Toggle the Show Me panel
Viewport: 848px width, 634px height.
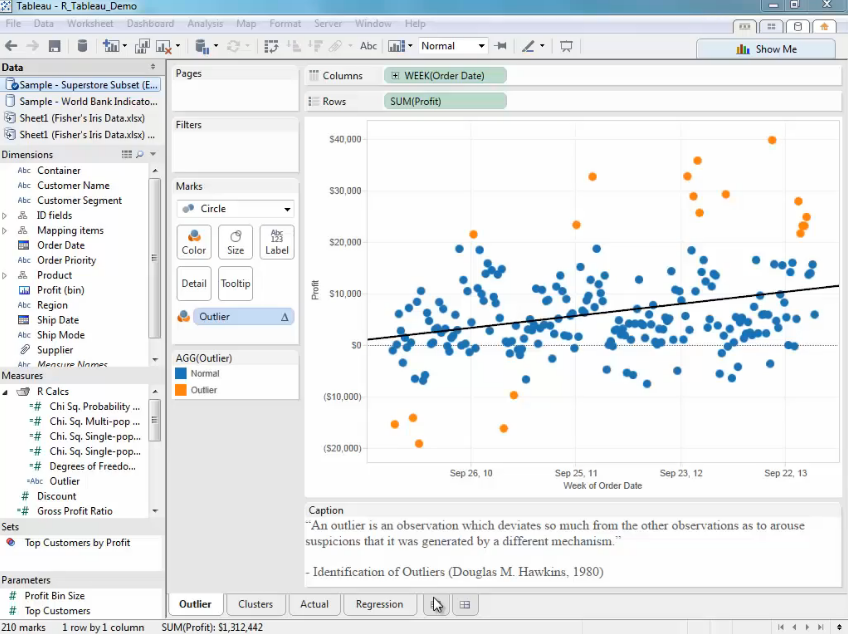coord(766,48)
